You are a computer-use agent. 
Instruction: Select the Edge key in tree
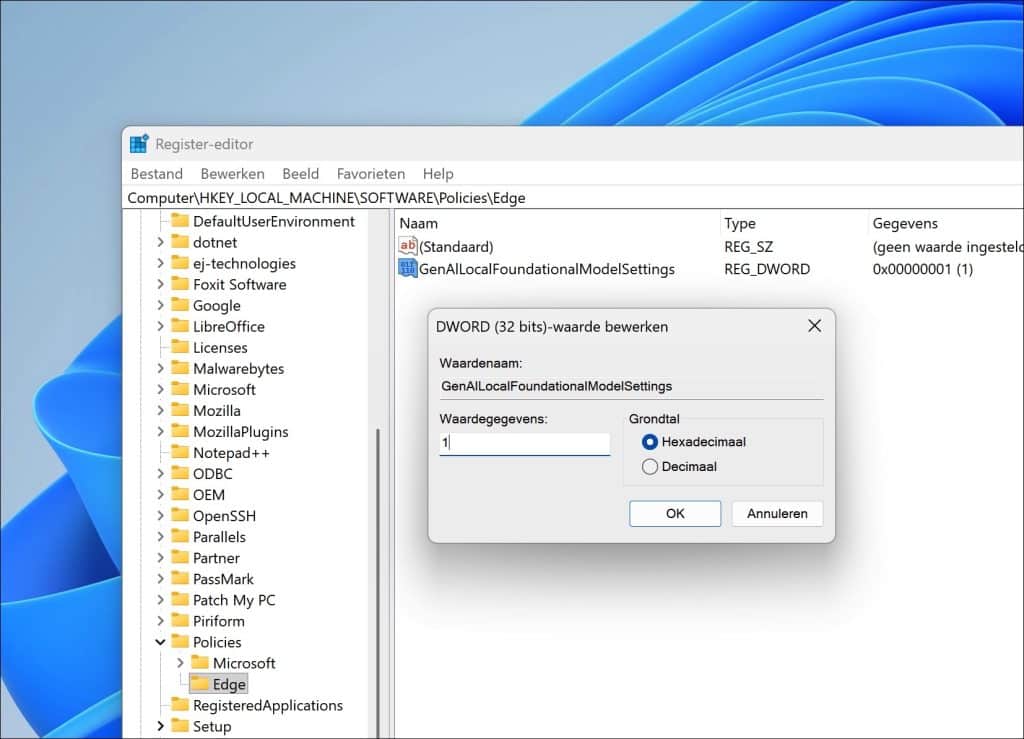(x=229, y=684)
